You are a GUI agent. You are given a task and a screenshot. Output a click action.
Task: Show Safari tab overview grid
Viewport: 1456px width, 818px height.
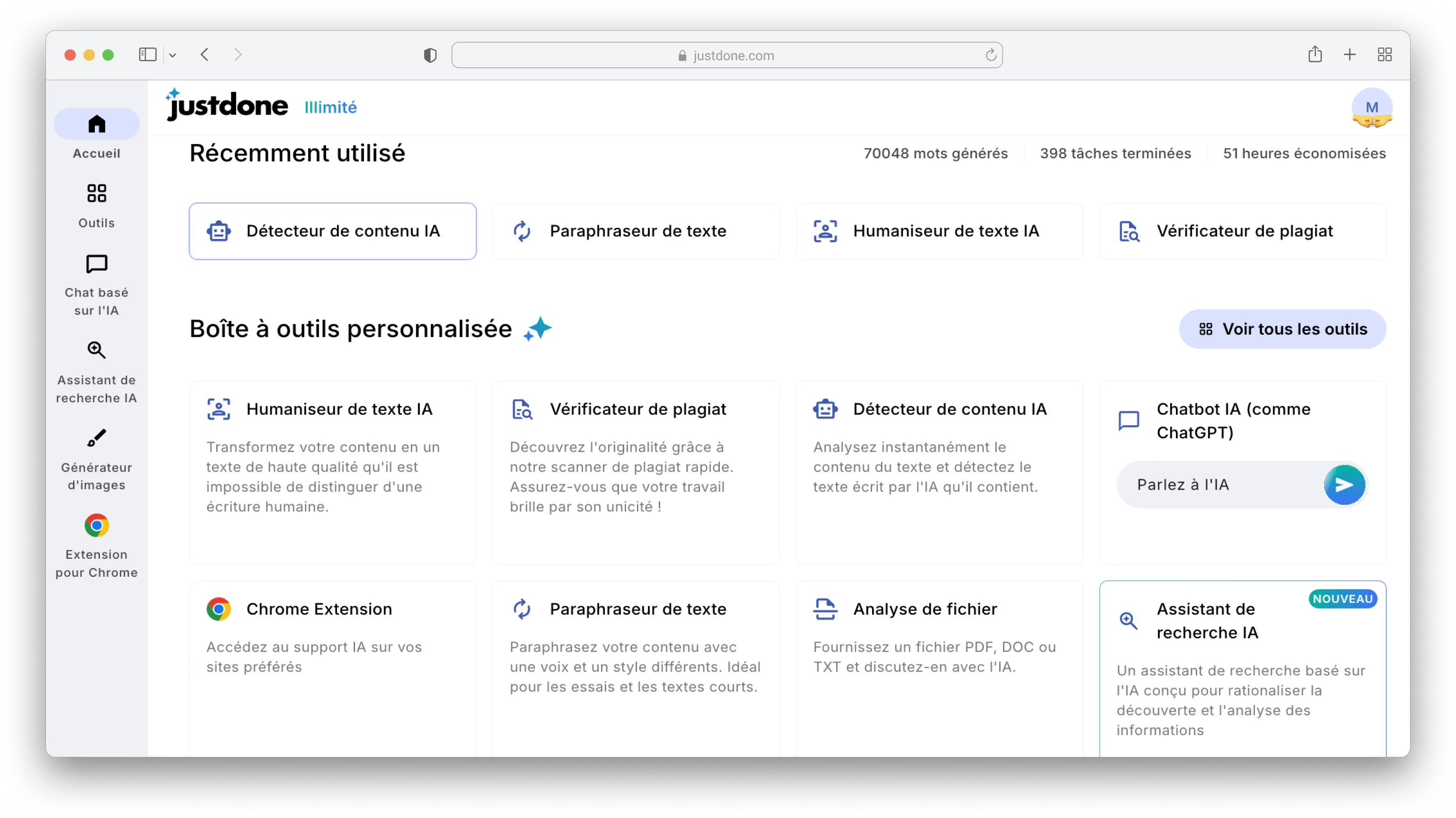point(1384,55)
